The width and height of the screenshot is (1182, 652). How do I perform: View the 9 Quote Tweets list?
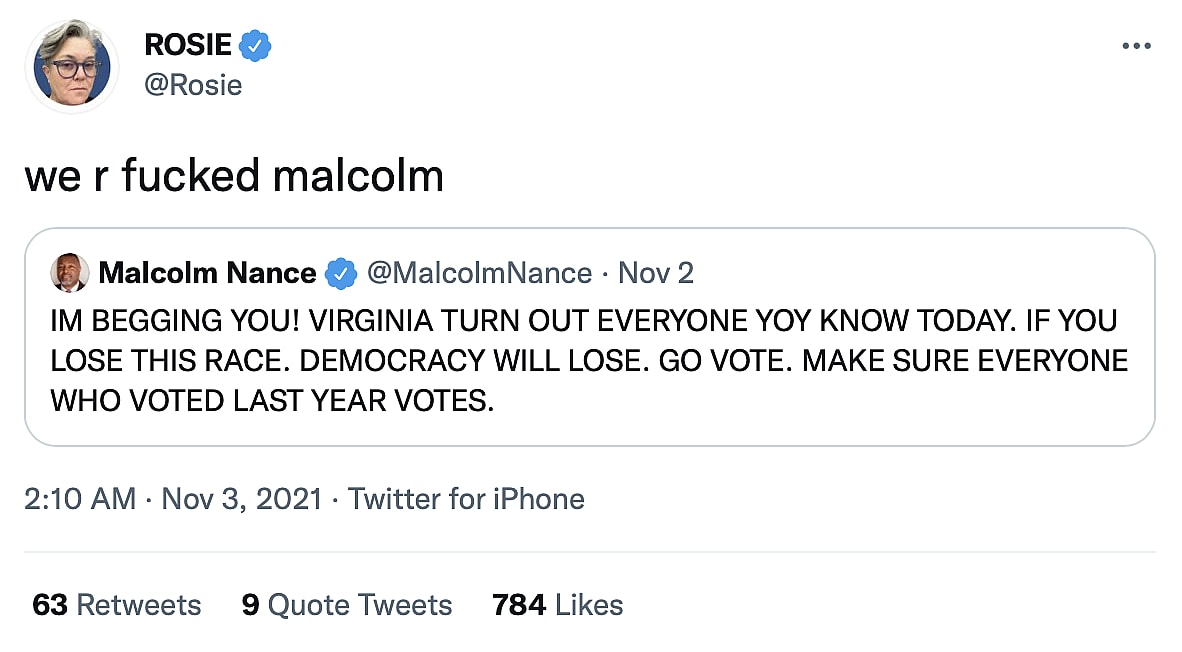click(347, 605)
